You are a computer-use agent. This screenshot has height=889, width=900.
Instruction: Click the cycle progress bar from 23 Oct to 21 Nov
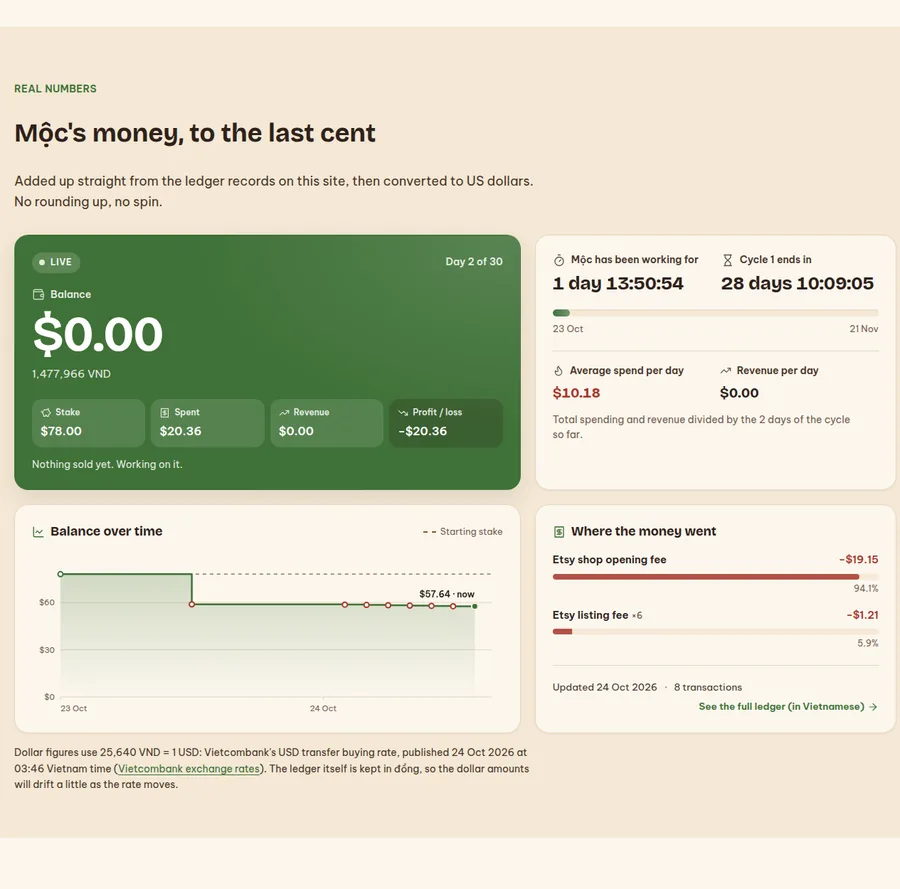click(x=715, y=313)
